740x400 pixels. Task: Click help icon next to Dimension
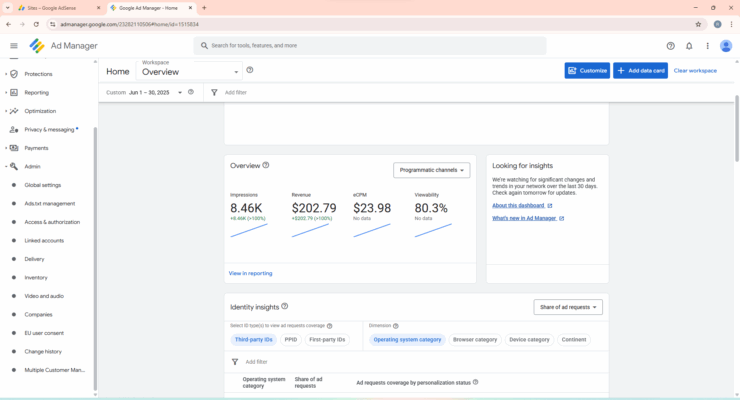395,326
